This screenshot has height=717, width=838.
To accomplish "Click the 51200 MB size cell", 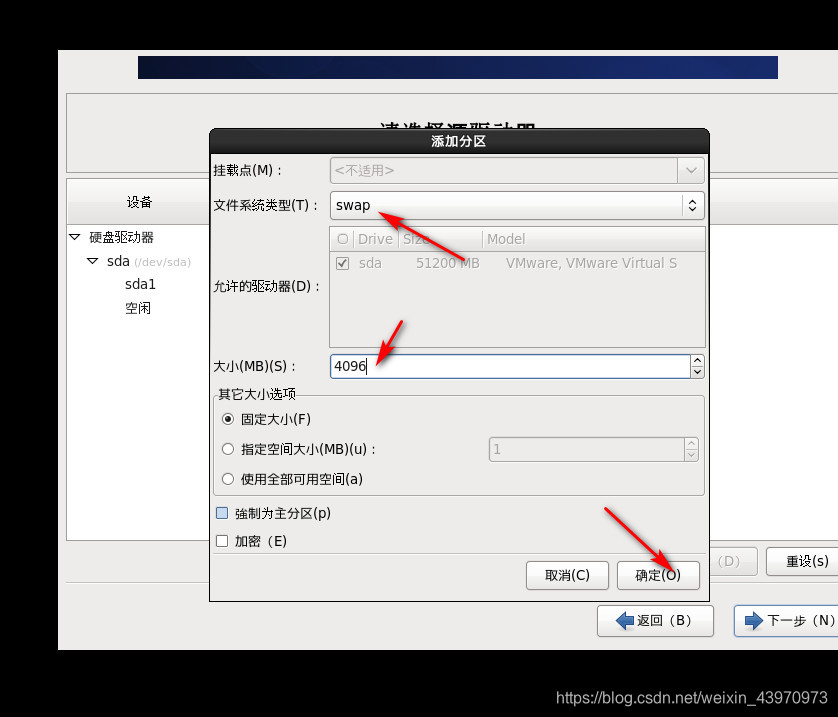I will coord(448,263).
